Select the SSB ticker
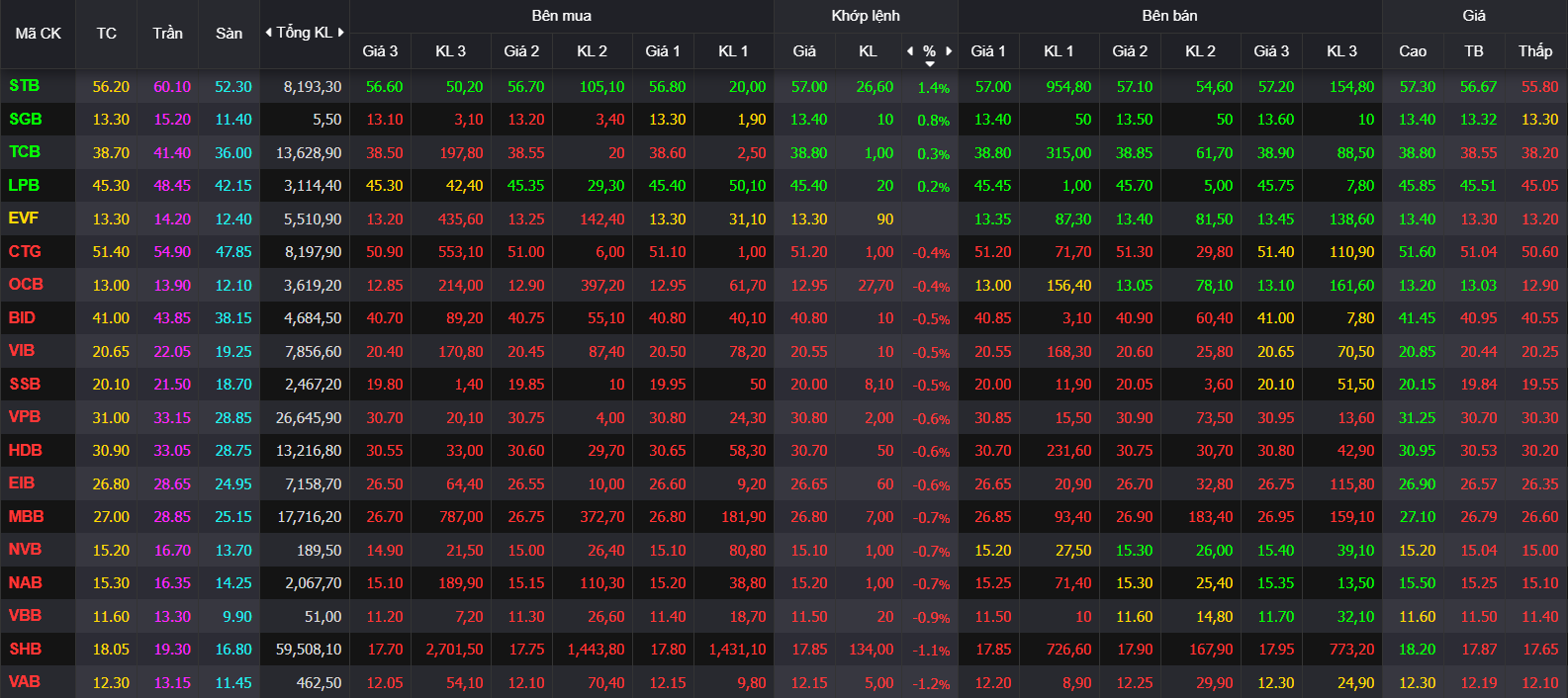This screenshot has width=1568, height=698. coord(25,384)
